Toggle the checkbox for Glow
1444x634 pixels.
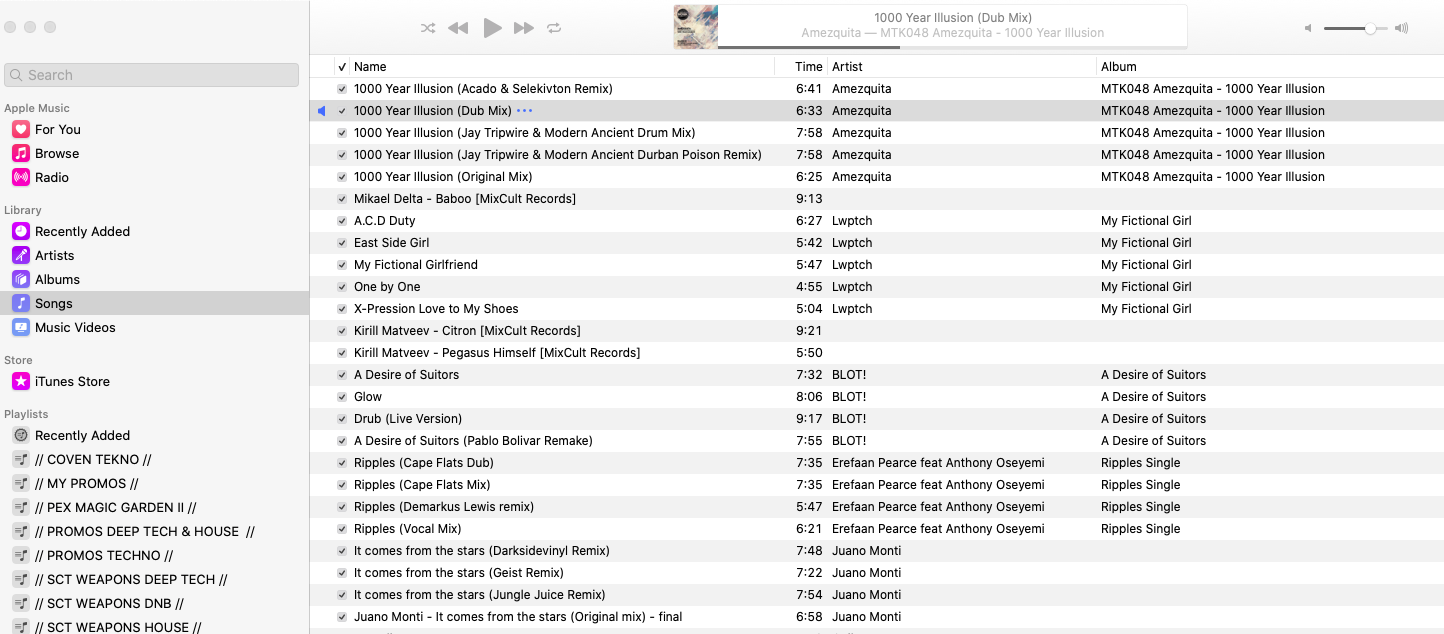tap(342, 397)
